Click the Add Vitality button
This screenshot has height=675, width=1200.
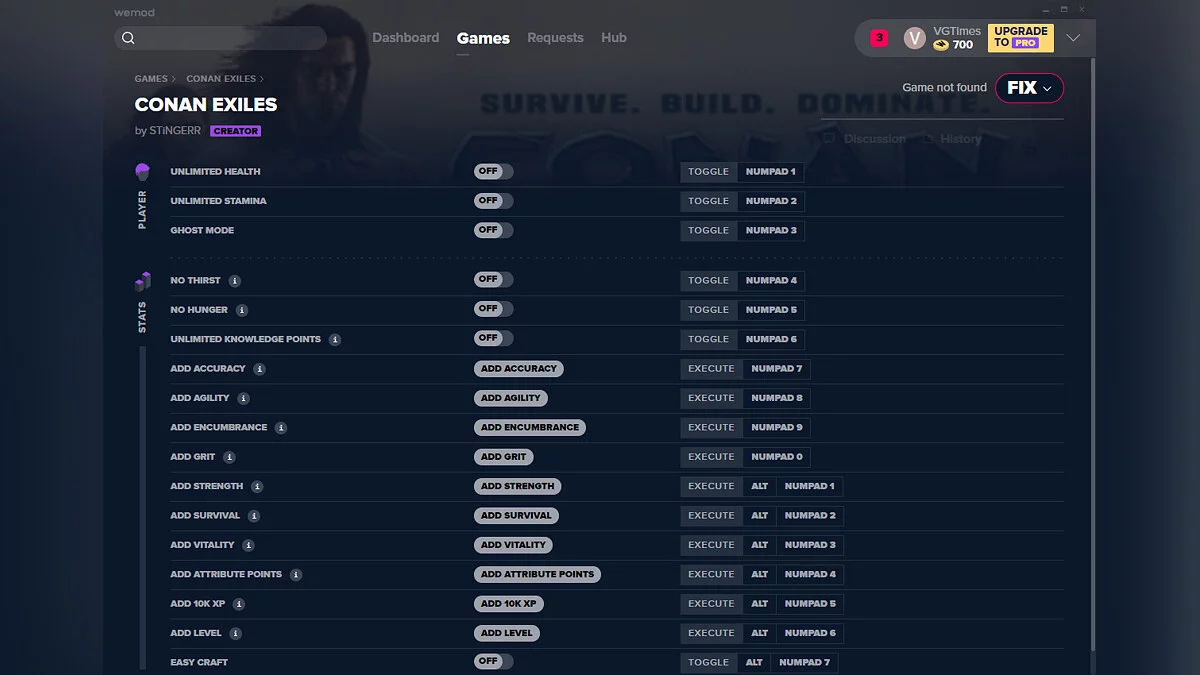point(514,545)
